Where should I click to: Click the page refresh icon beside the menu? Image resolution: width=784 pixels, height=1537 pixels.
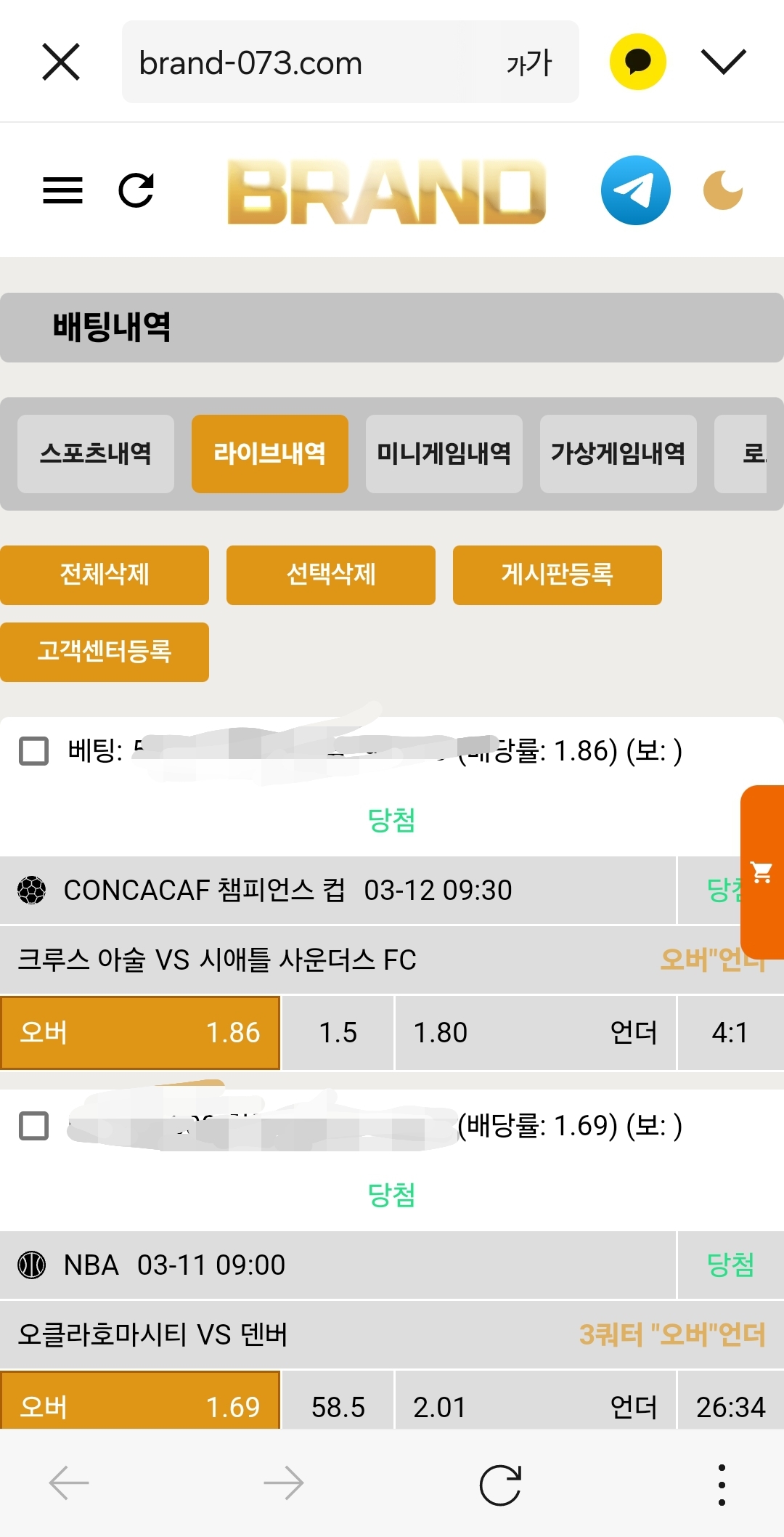click(136, 191)
